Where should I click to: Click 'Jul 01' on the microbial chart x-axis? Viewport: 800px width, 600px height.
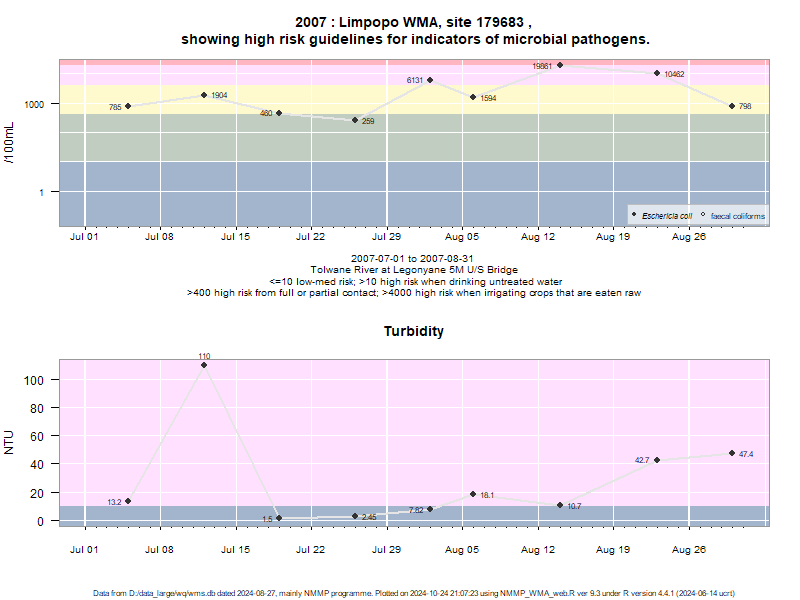pos(84,237)
